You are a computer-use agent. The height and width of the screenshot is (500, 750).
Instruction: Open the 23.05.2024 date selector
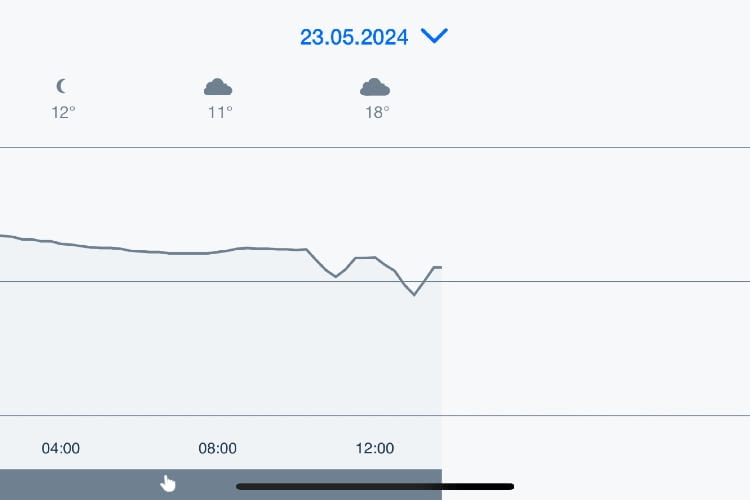click(354, 37)
